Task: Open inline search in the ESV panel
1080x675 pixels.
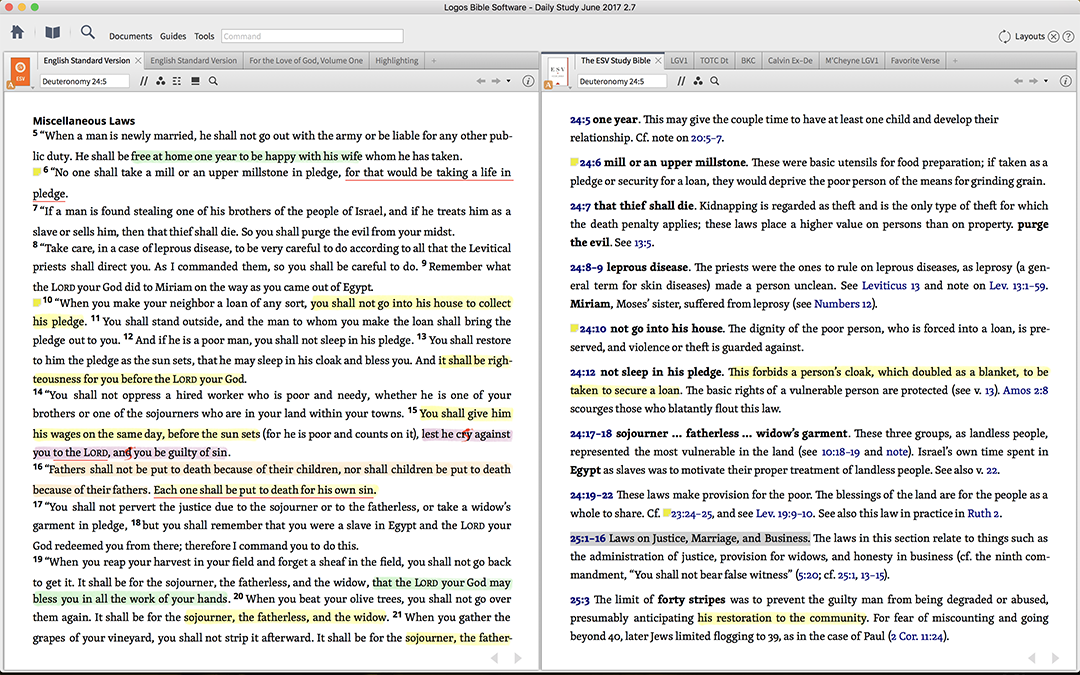Action: coord(214,81)
